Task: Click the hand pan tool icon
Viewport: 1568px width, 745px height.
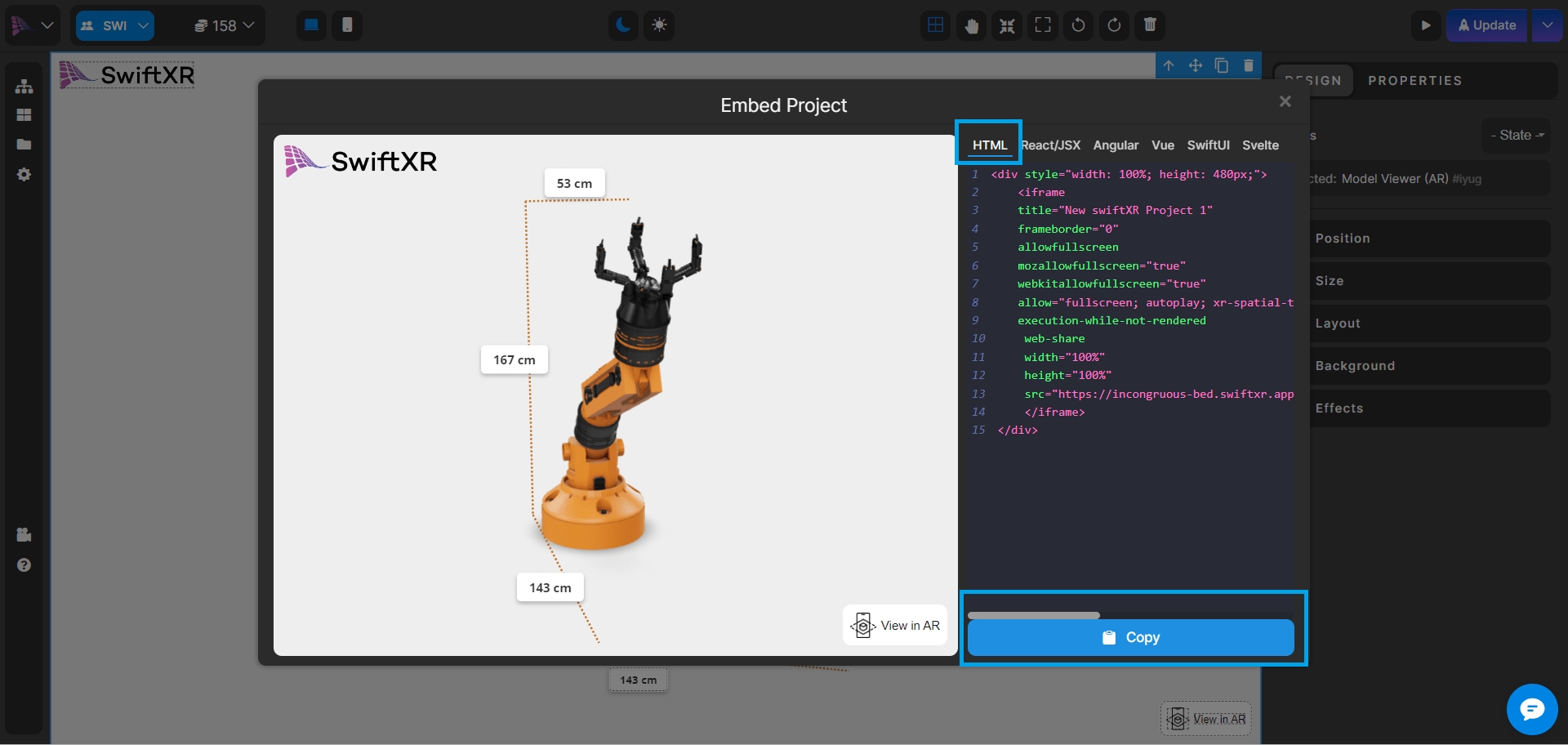Action: click(x=971, y=25)
